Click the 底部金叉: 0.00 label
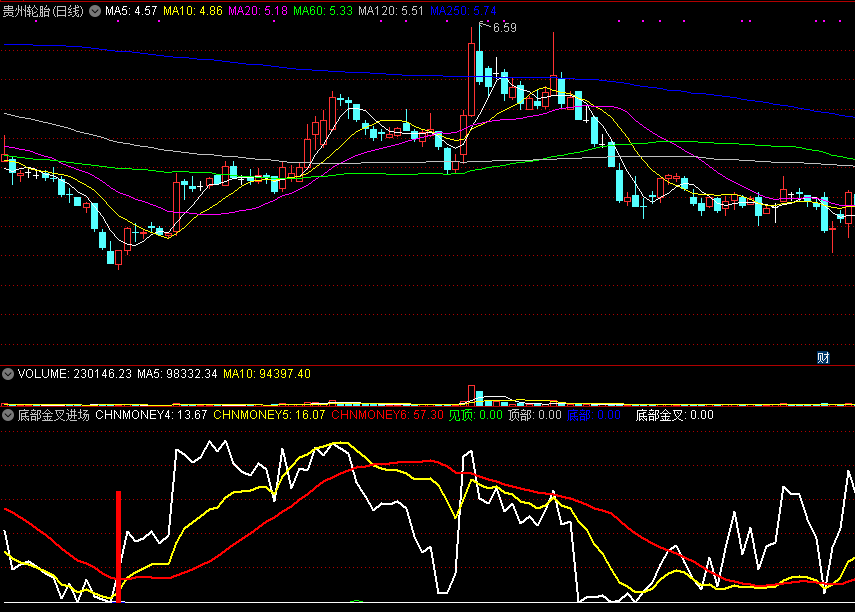855x612 pixels. pos(675,415)
